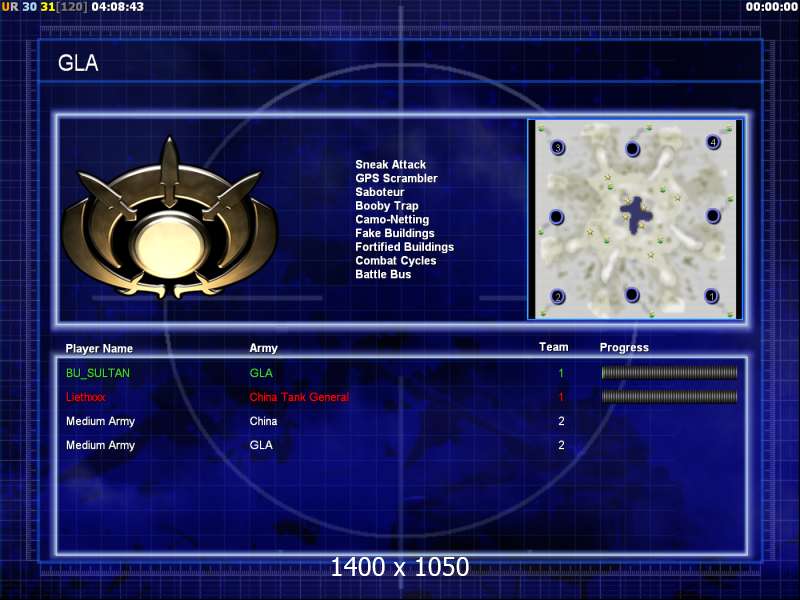Click the Saboteur ability text
The width and height of the screenshot is (800, 600).
point(380,192)
